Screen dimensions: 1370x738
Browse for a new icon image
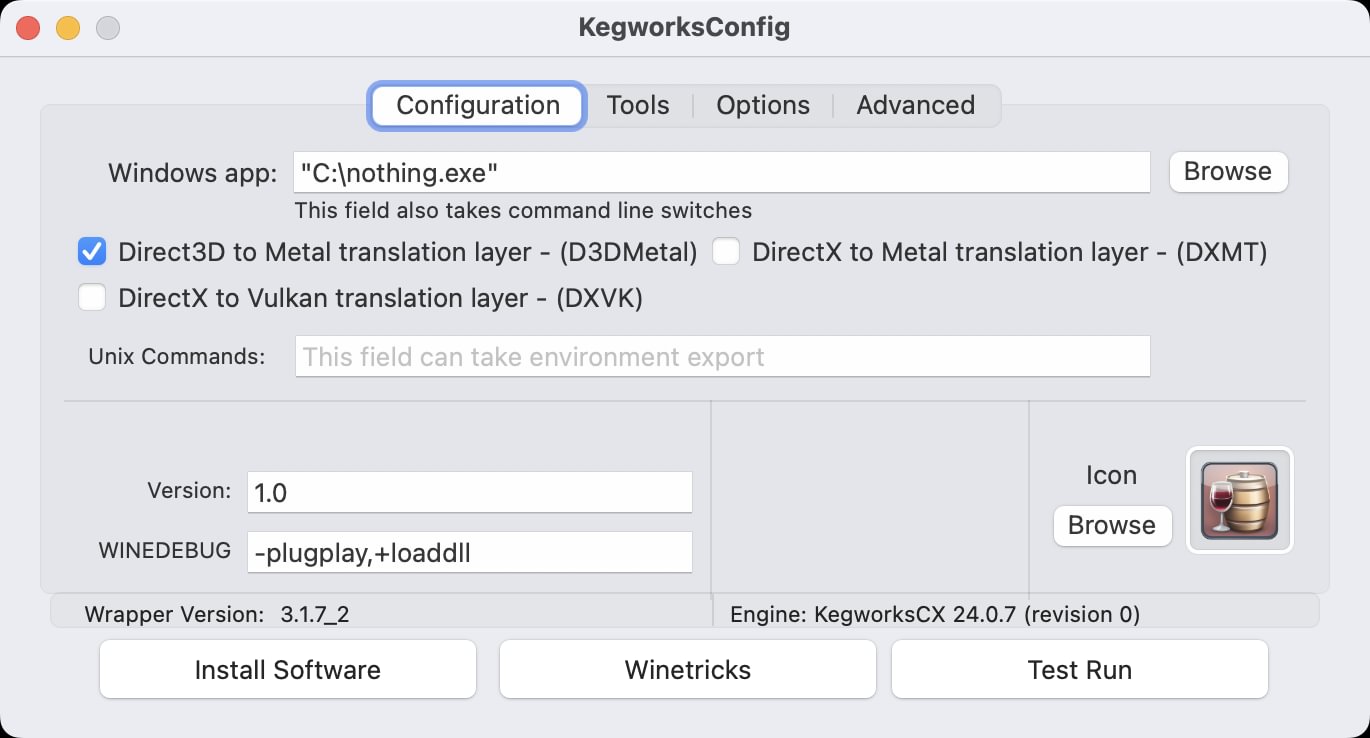[1111, 526]
